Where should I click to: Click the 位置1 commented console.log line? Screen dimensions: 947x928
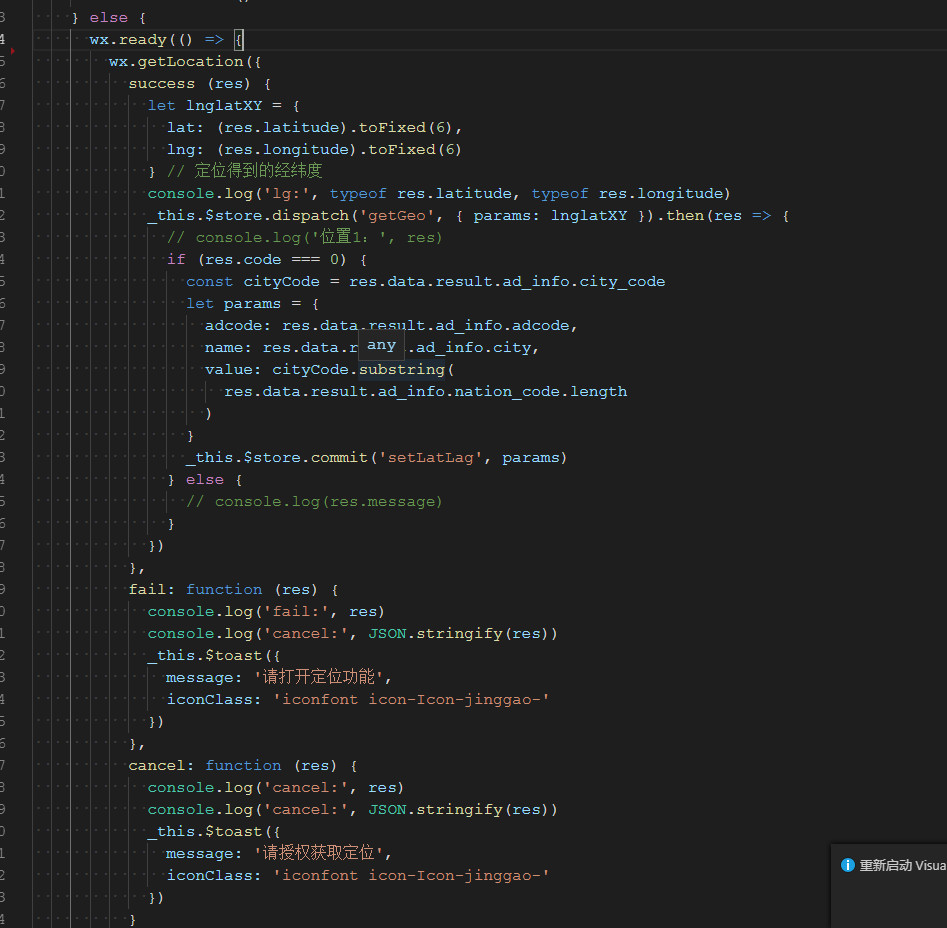[x=304, y=238]
